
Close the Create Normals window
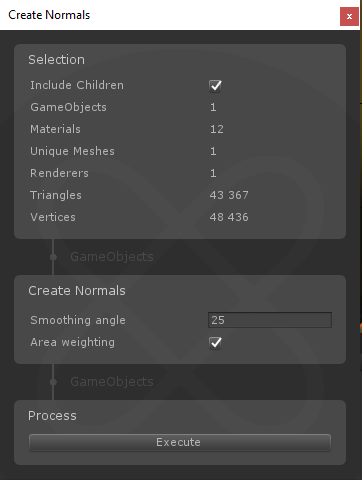point(349,16)
